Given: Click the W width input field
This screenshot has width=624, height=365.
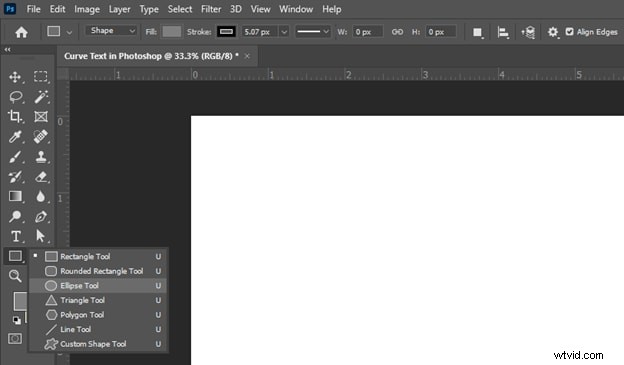Looking at the screenshot, I should click(x=368, y=32).
